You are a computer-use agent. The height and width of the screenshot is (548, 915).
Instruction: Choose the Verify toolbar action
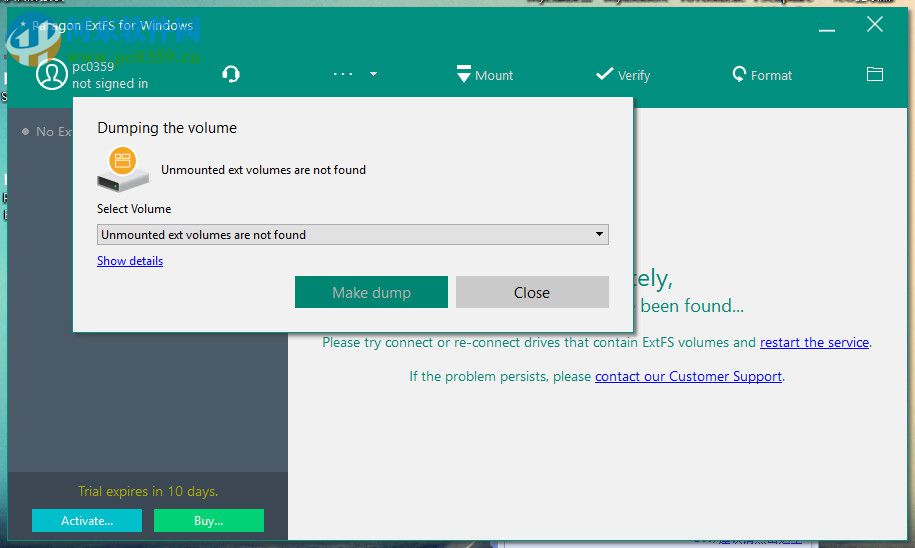(x=623, y=75)
